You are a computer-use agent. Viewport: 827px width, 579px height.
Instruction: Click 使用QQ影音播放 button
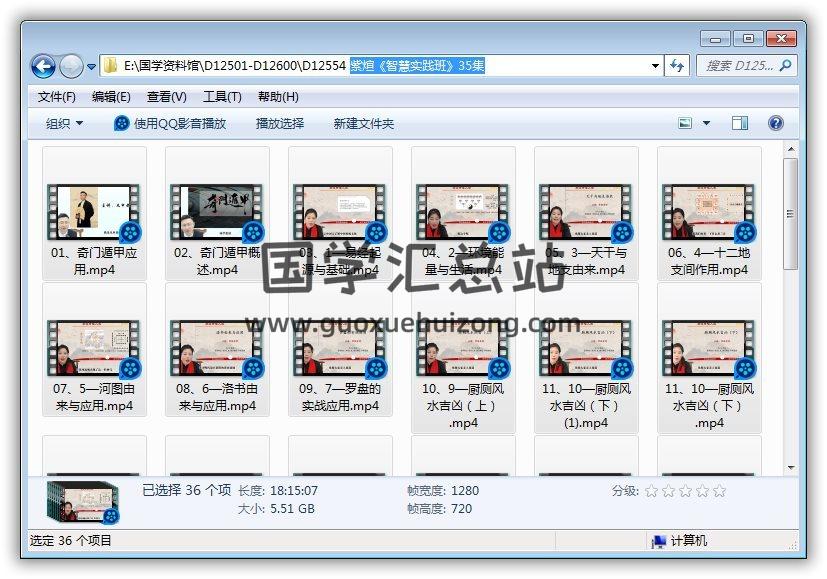pos(170,124)
